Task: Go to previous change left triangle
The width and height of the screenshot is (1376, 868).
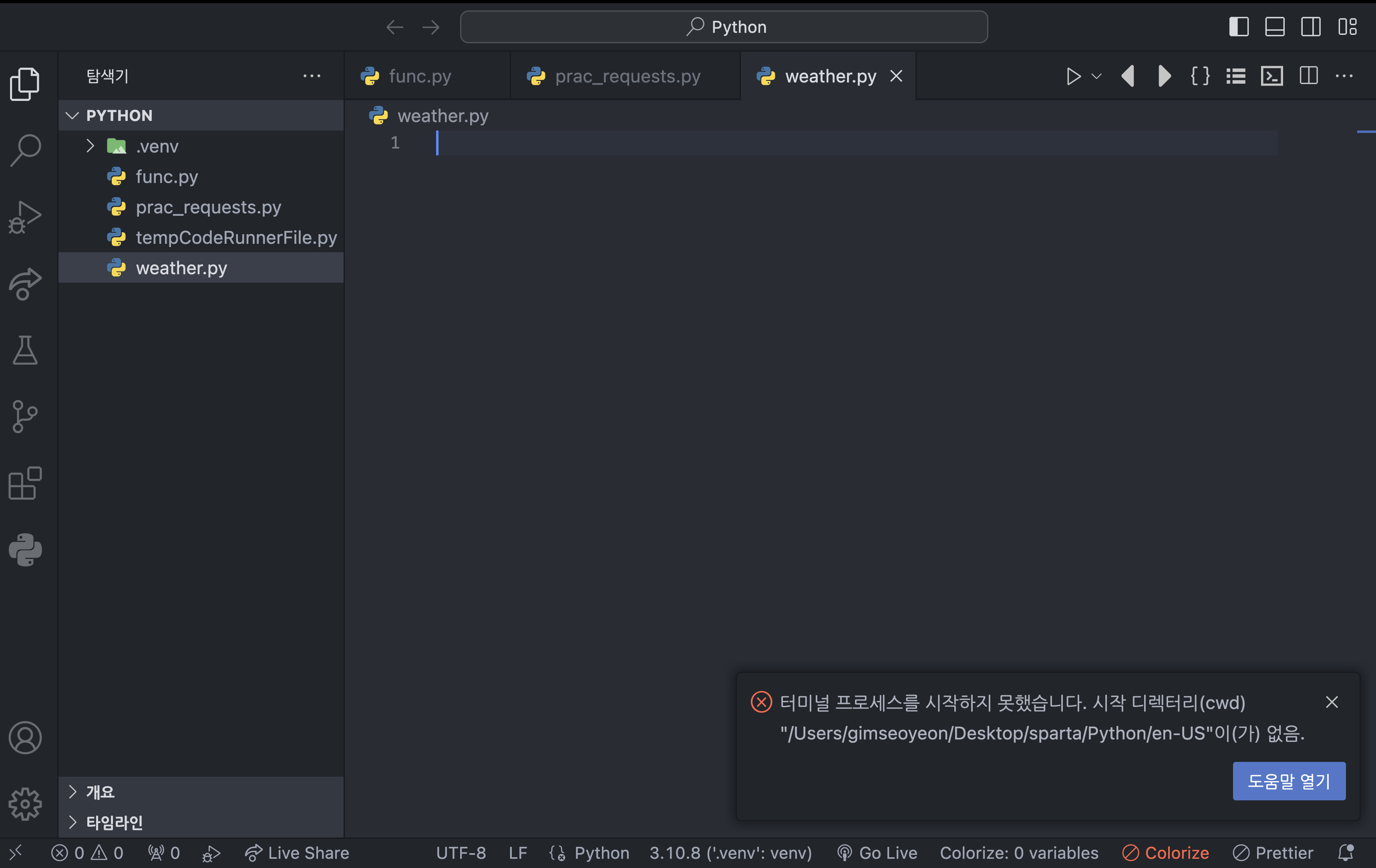Action: point(1127,76)
